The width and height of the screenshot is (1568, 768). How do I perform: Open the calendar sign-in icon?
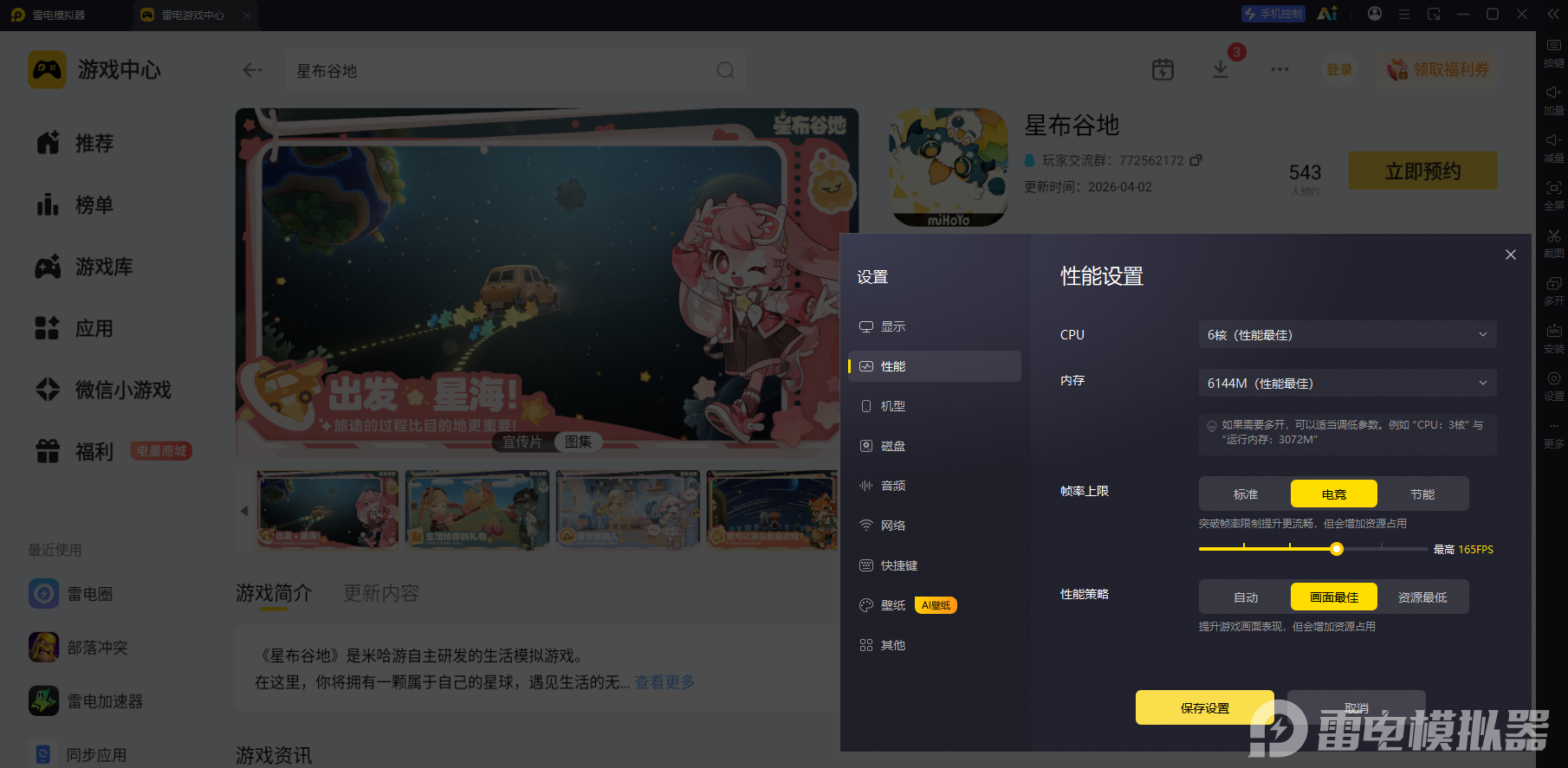[x=1163, y=70]
